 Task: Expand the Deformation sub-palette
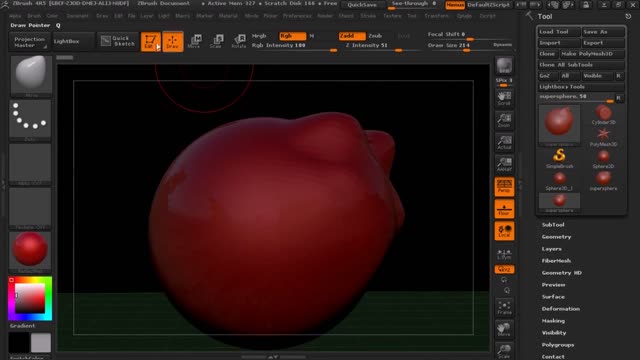pyautogui.click(x=560, y=309)
